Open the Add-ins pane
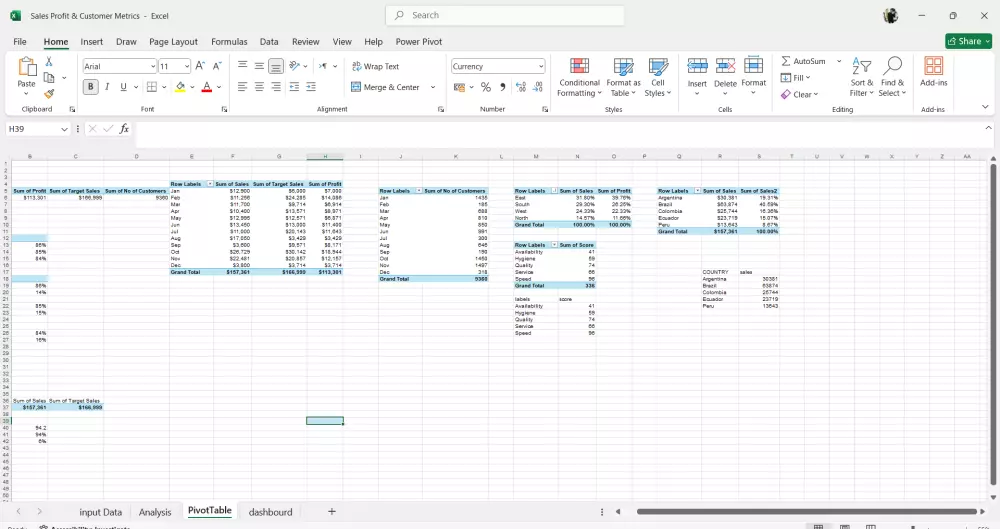Image resolution: width=1000 pixels, height=529 pixels. 934,71
